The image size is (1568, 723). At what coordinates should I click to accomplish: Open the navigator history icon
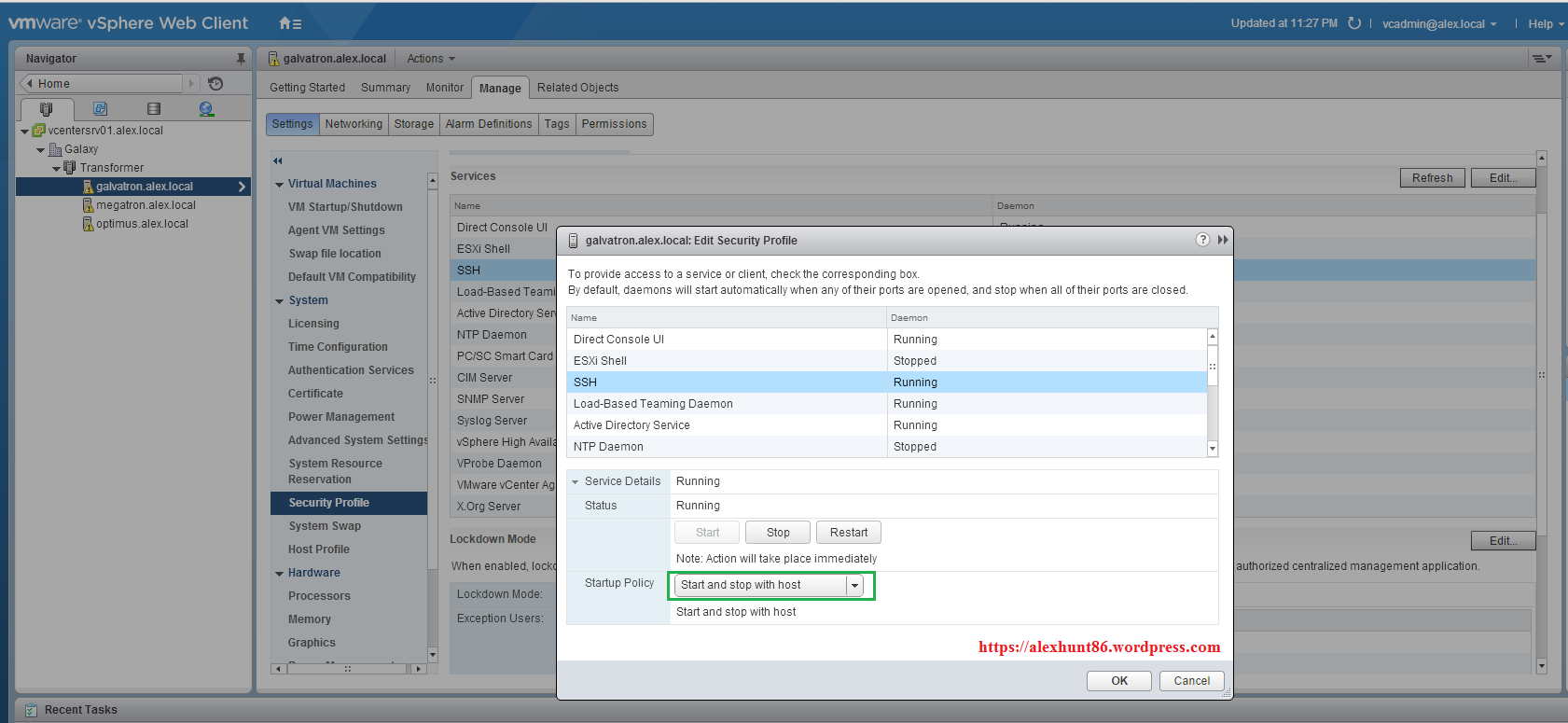[x=215, y=84]
